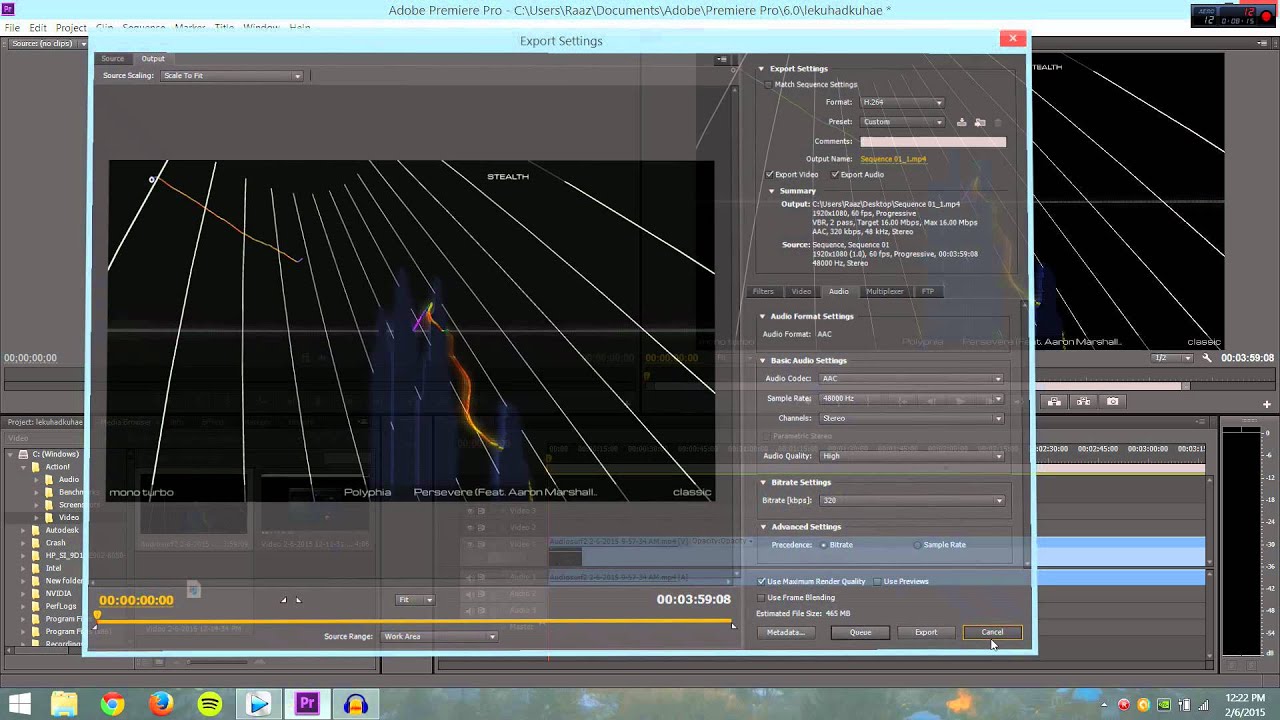Image resolution: width=1280 pixels, height=720 pixels.
Task: Click the Queue button
Action: pyautogui.click(x=860, y=632)
